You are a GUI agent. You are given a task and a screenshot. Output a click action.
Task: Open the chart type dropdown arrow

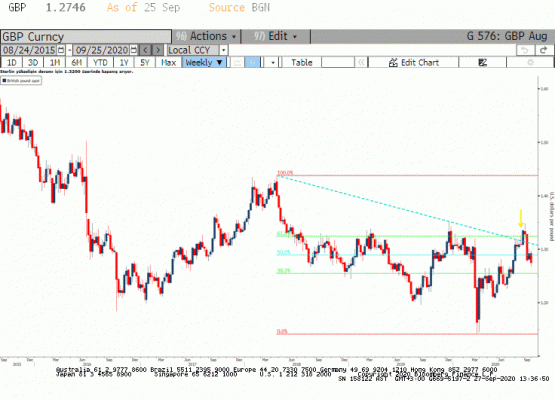point(273,63)
